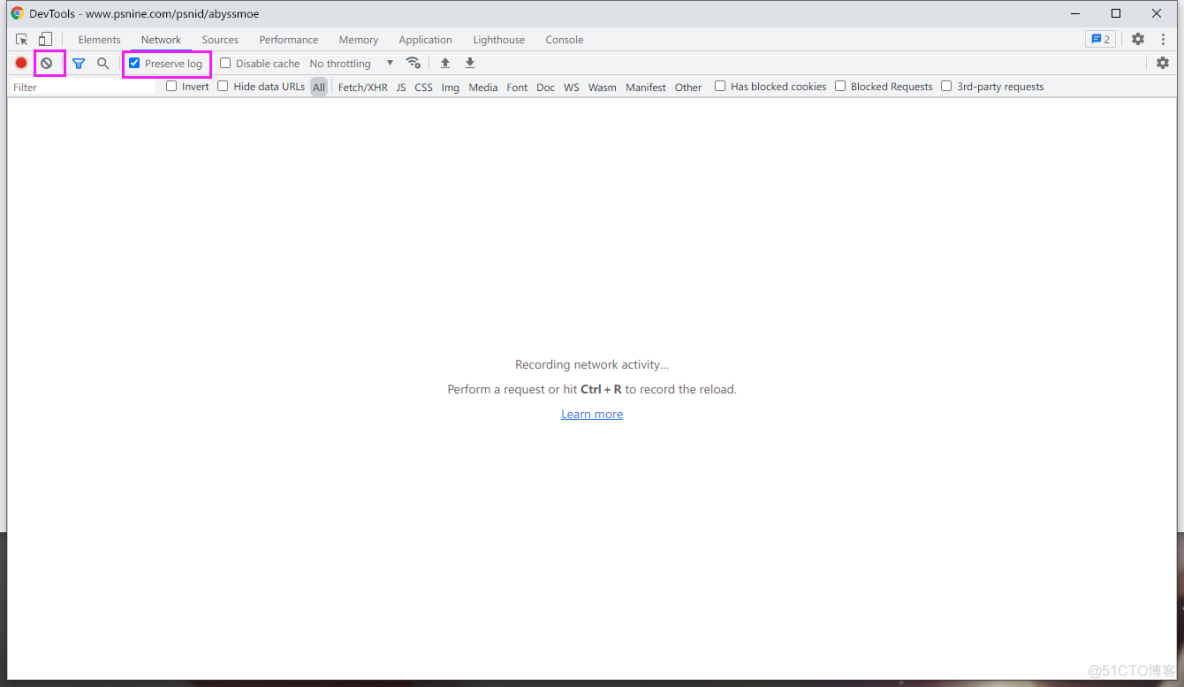Open the DevTools three-dot menu
Viewport: 1184px width, 687px height.
point(1163,40)
